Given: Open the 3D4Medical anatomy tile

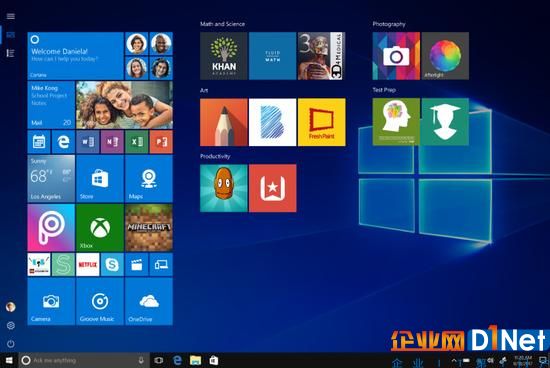Looking at the screenshot, I should point(321,56).
